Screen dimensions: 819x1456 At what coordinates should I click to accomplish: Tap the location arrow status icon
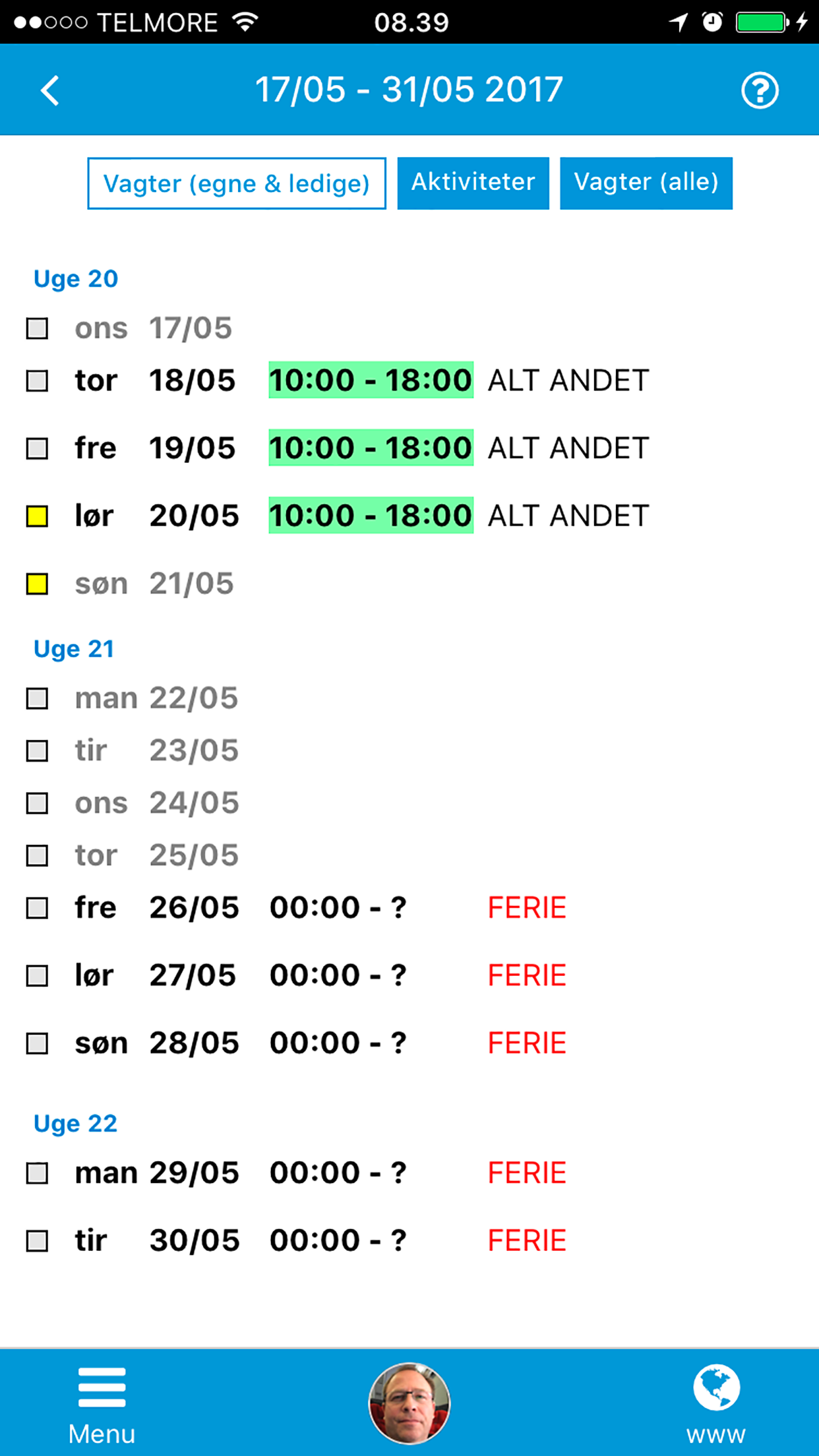point(678,22)
